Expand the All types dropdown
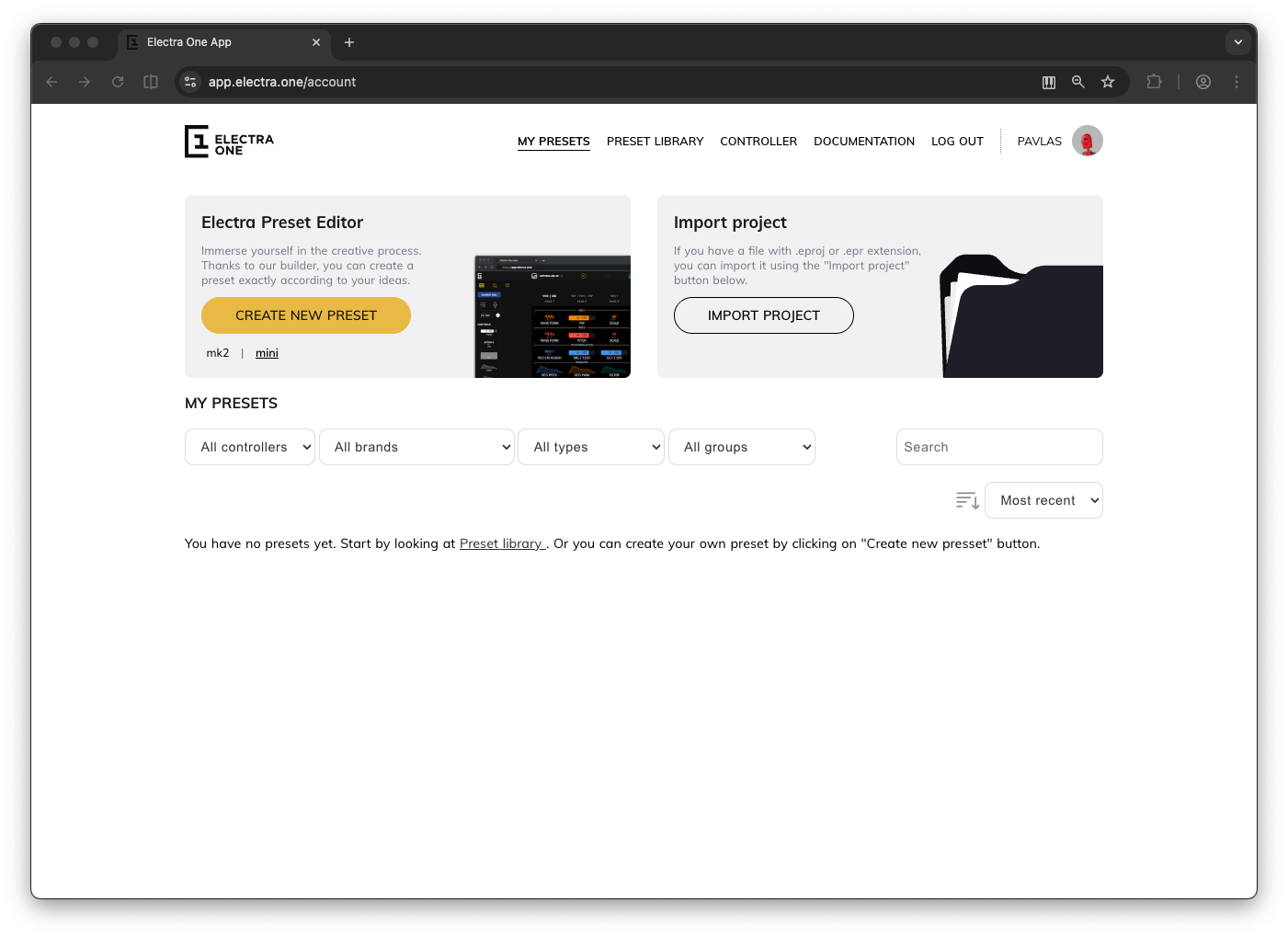The image size is (1288, 937). click(x=591, y=447)
